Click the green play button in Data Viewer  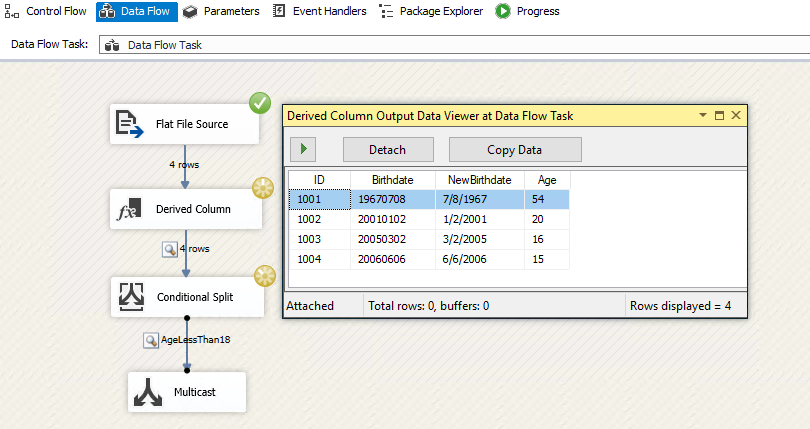(x=303, y=149)
